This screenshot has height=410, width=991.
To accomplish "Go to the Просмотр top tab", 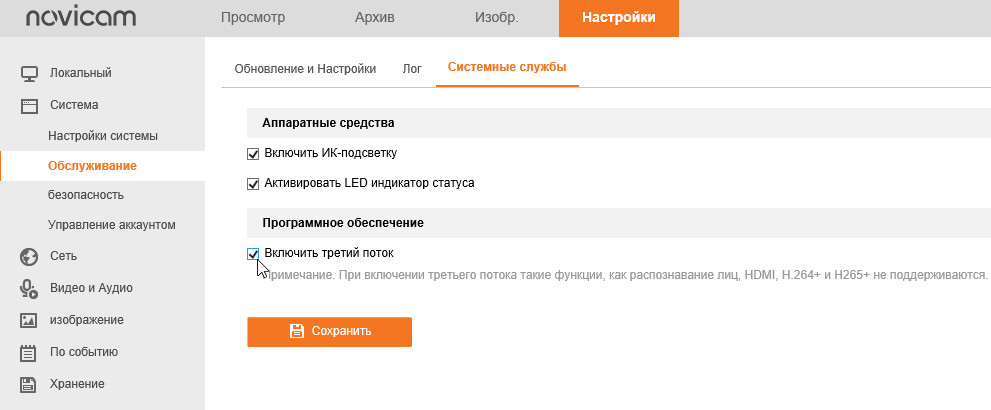I will coord(252,18).
